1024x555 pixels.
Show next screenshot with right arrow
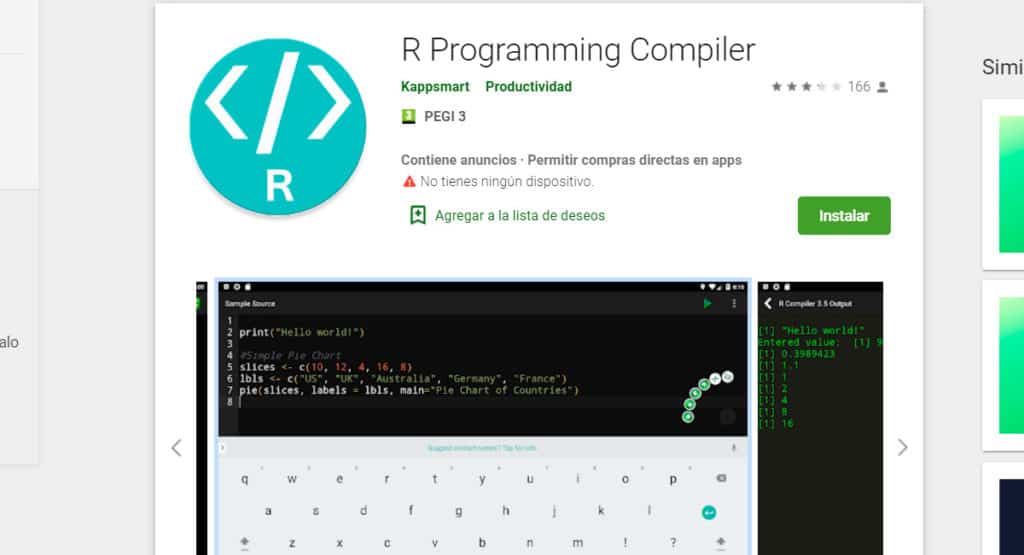(903, 447)
